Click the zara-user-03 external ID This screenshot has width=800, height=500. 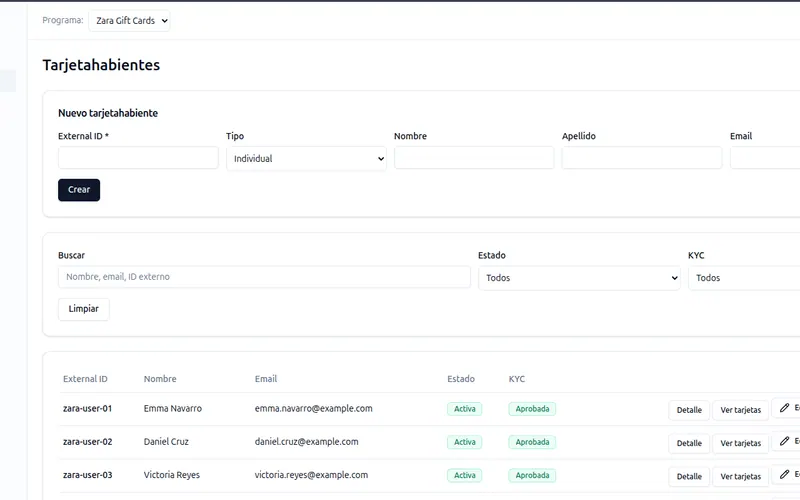[87, 475]
